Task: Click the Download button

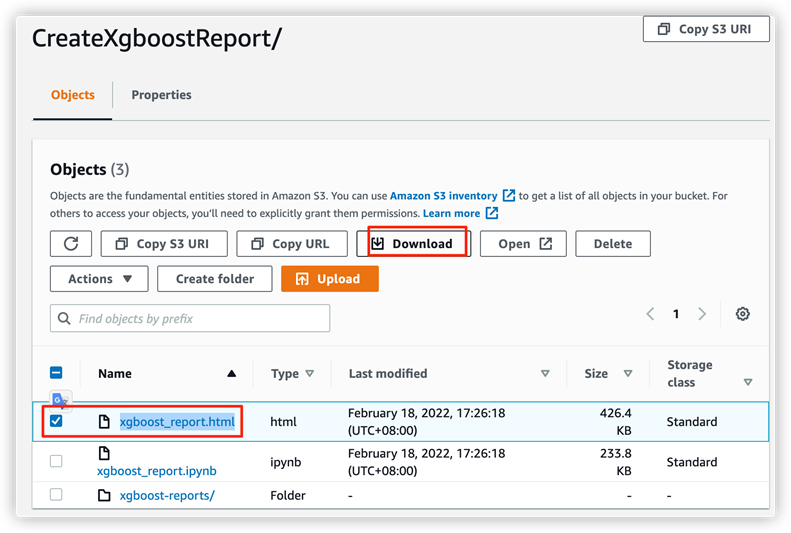Action: tap(414, 244)
